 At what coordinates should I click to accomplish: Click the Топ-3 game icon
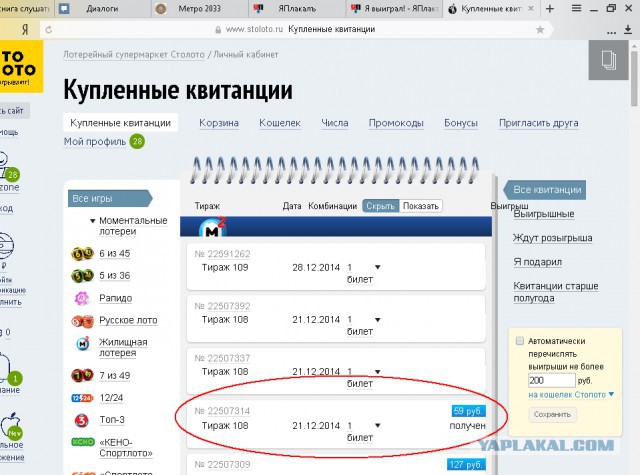coord(82,420)
